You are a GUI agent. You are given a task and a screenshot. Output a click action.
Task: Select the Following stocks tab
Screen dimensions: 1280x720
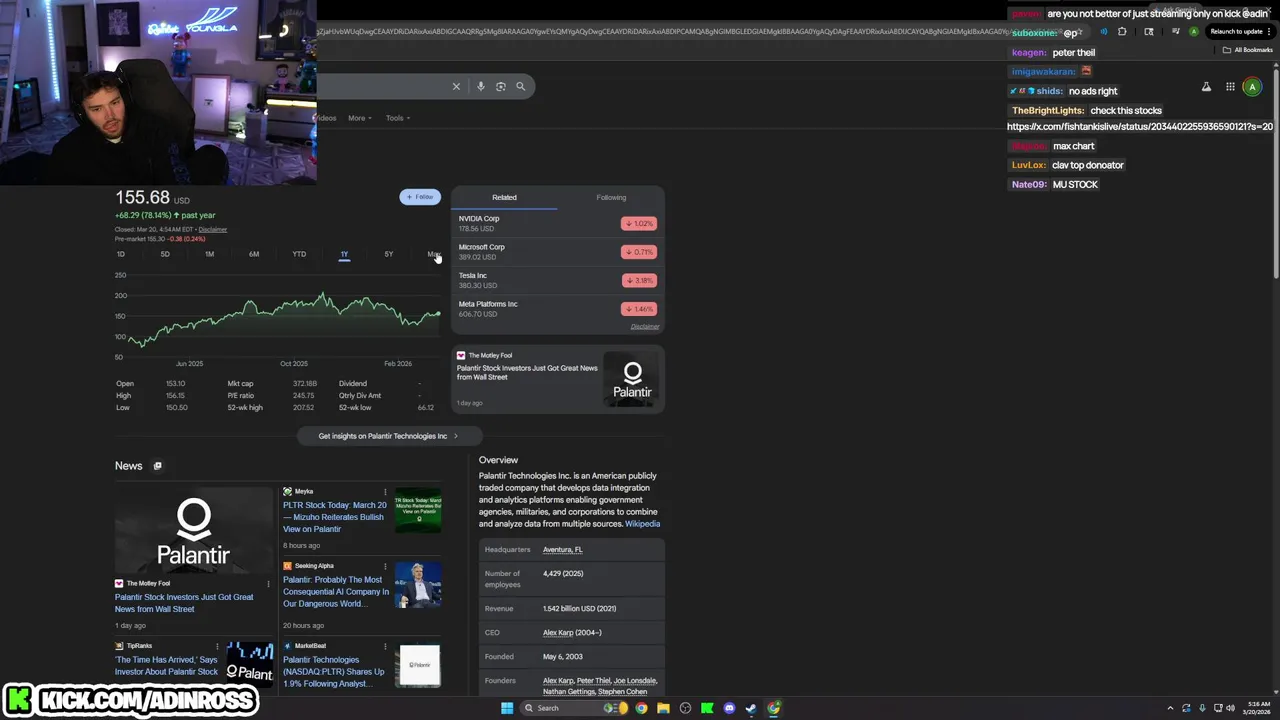tap(611, 197)
